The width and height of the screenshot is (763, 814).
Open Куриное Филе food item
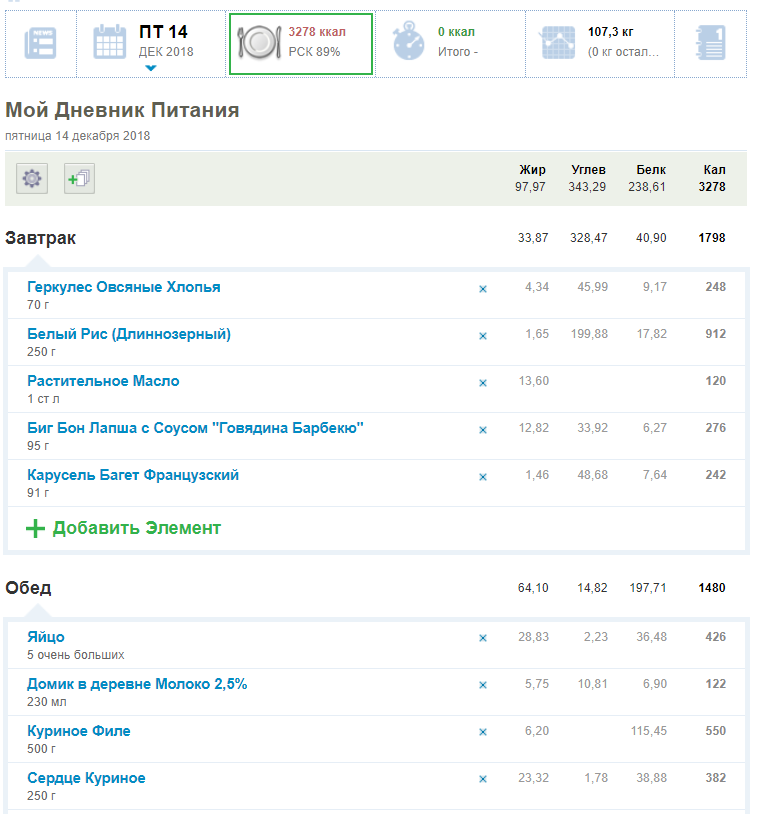[79, 731]
